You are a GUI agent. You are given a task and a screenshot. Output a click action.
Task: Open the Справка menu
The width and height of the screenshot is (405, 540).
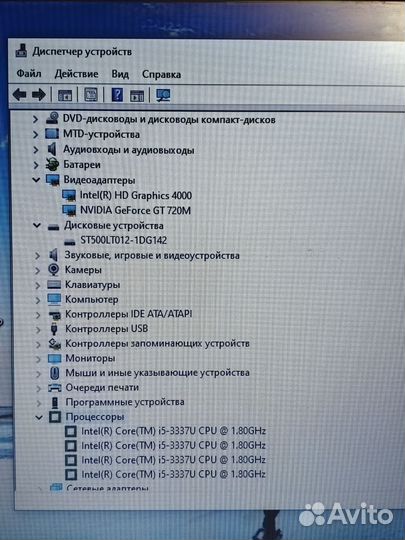[161, 74]
